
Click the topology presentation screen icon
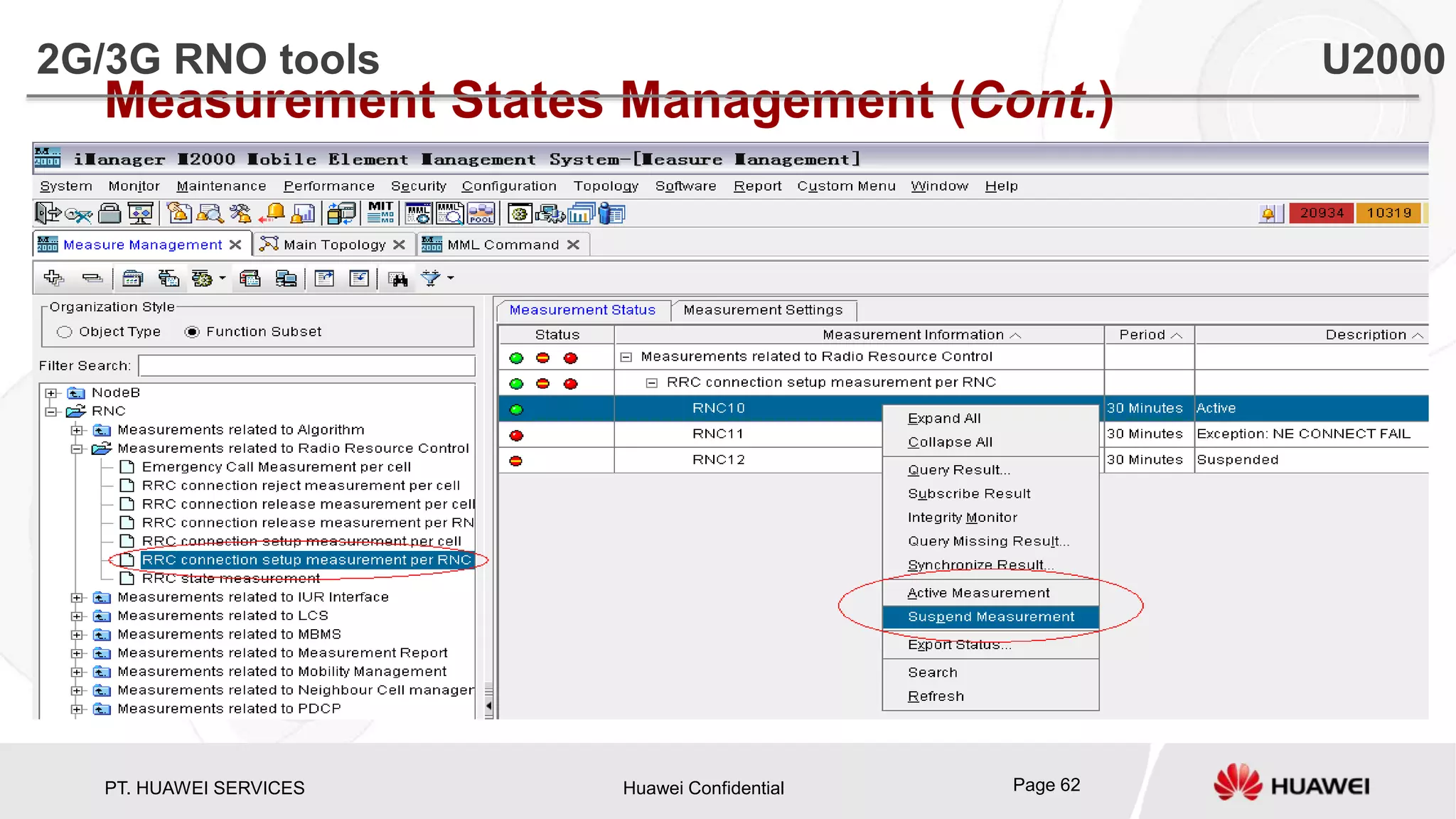140,213
